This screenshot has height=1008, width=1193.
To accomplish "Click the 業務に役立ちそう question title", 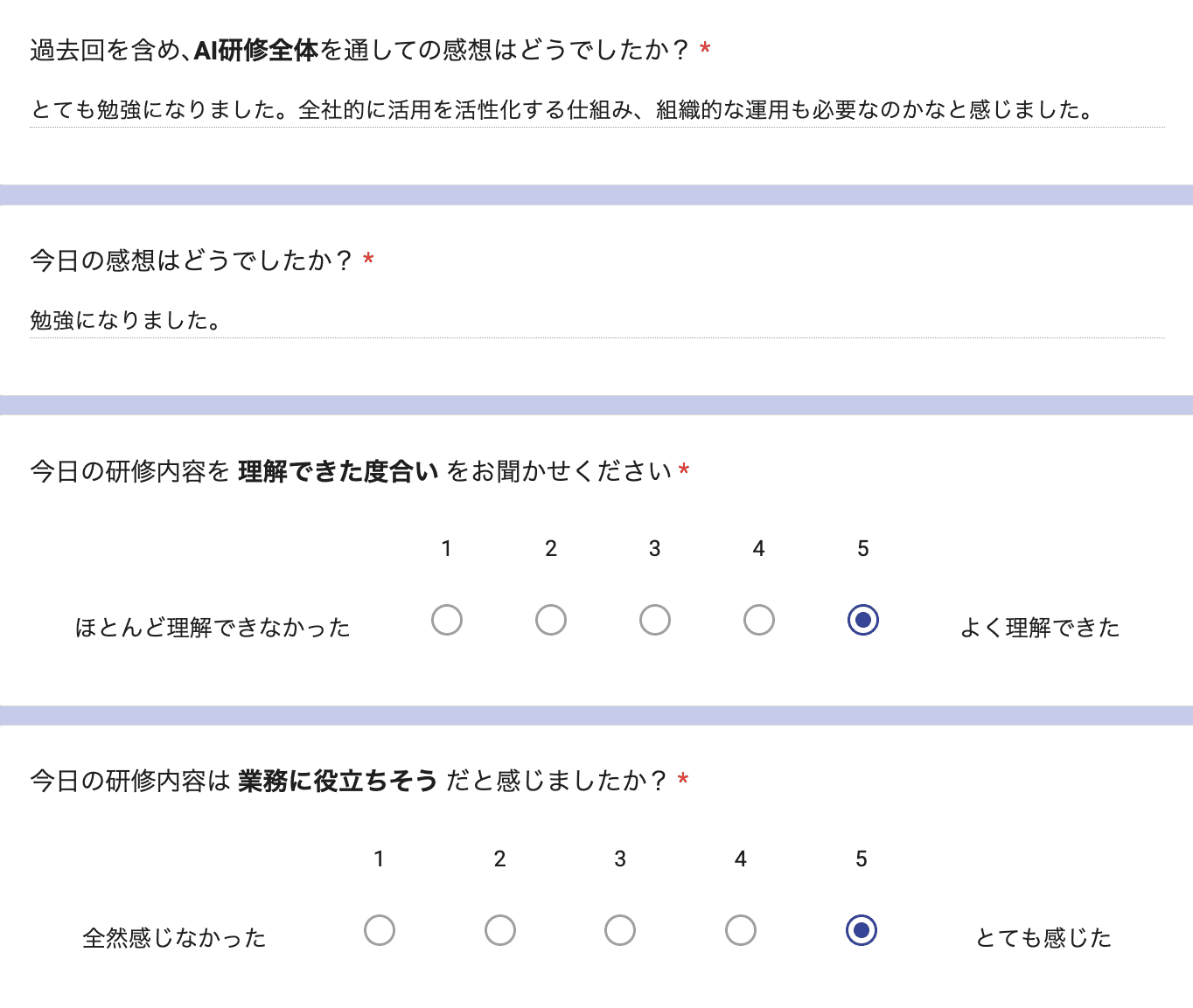I will pyautogui.click(x=357, y=781).
